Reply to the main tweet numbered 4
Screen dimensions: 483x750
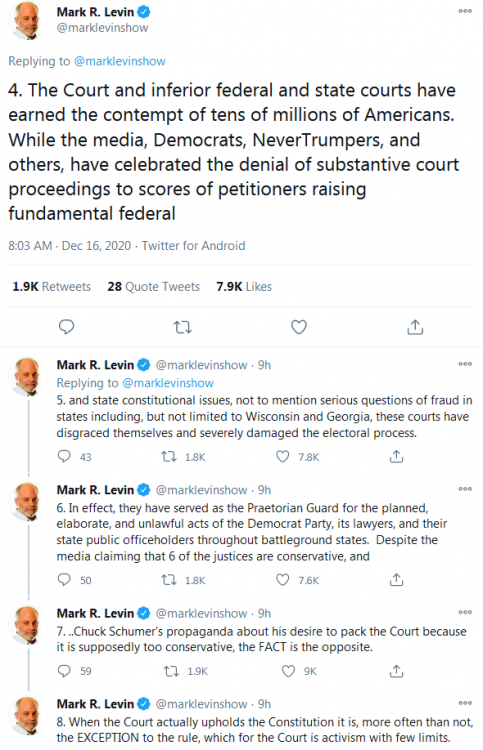coord(66,327)
